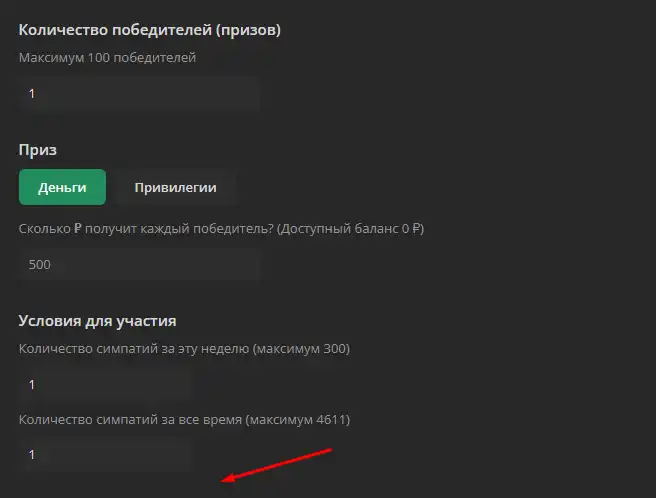656x498 pixels.
Task: Click the heading Условия для участия
Action: pos(97,321)
